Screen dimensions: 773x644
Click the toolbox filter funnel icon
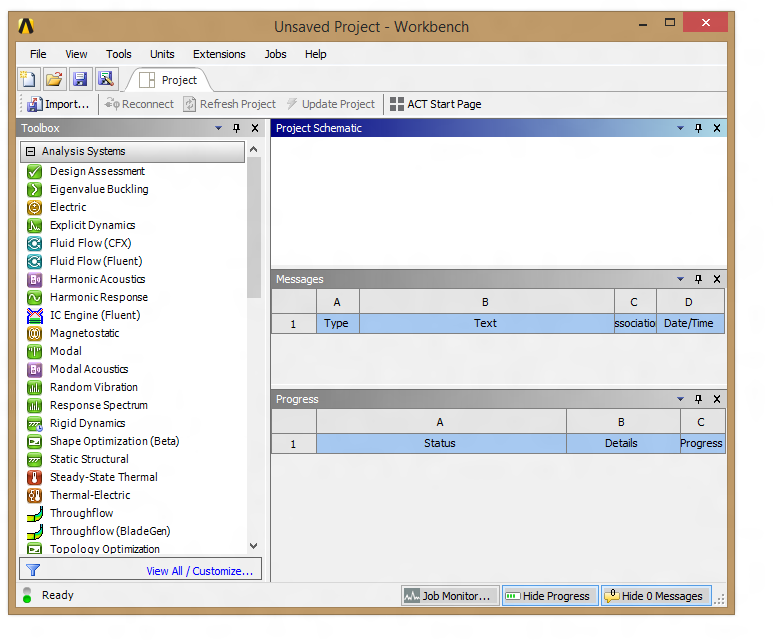(33, 570)
